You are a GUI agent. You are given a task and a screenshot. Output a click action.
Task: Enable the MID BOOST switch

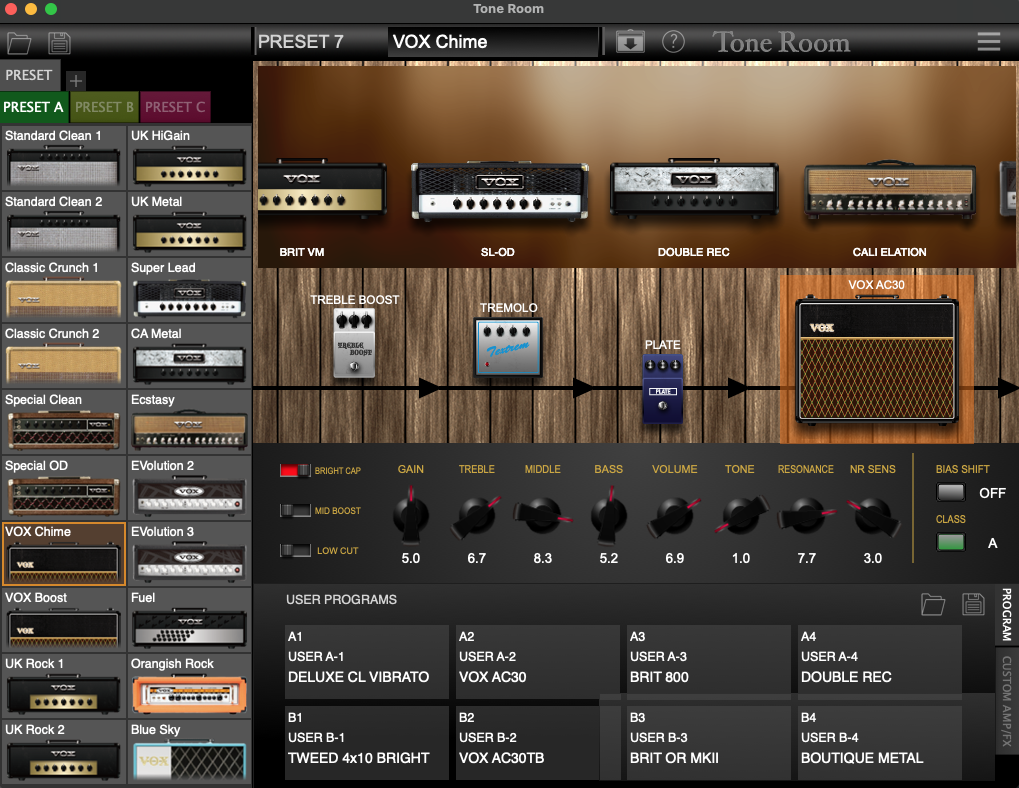(x=296, y=510)
